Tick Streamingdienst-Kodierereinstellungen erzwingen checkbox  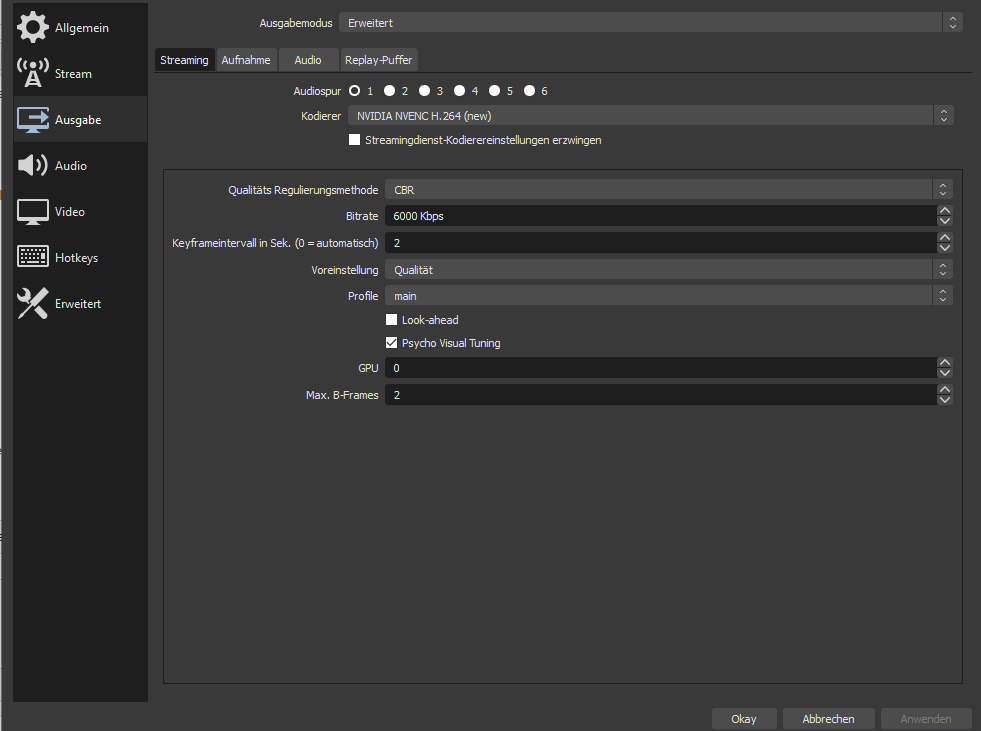tap(354, 140)
